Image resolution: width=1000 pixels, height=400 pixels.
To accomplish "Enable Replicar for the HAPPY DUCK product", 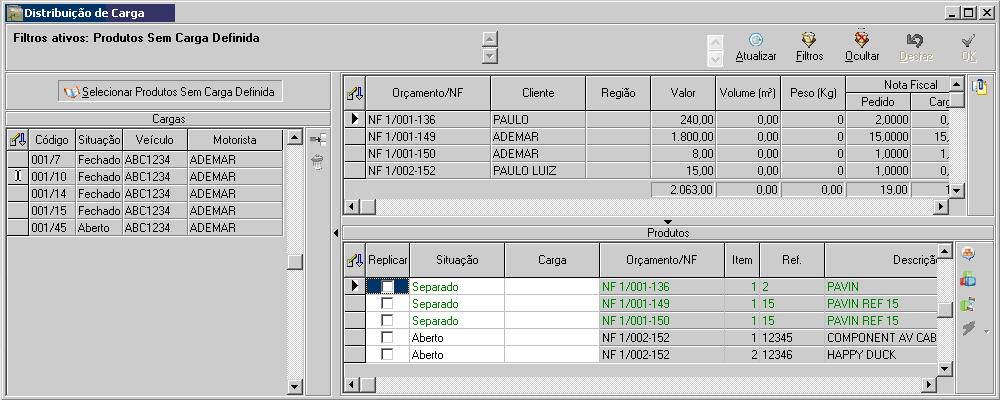I will (x=387, y=355).
